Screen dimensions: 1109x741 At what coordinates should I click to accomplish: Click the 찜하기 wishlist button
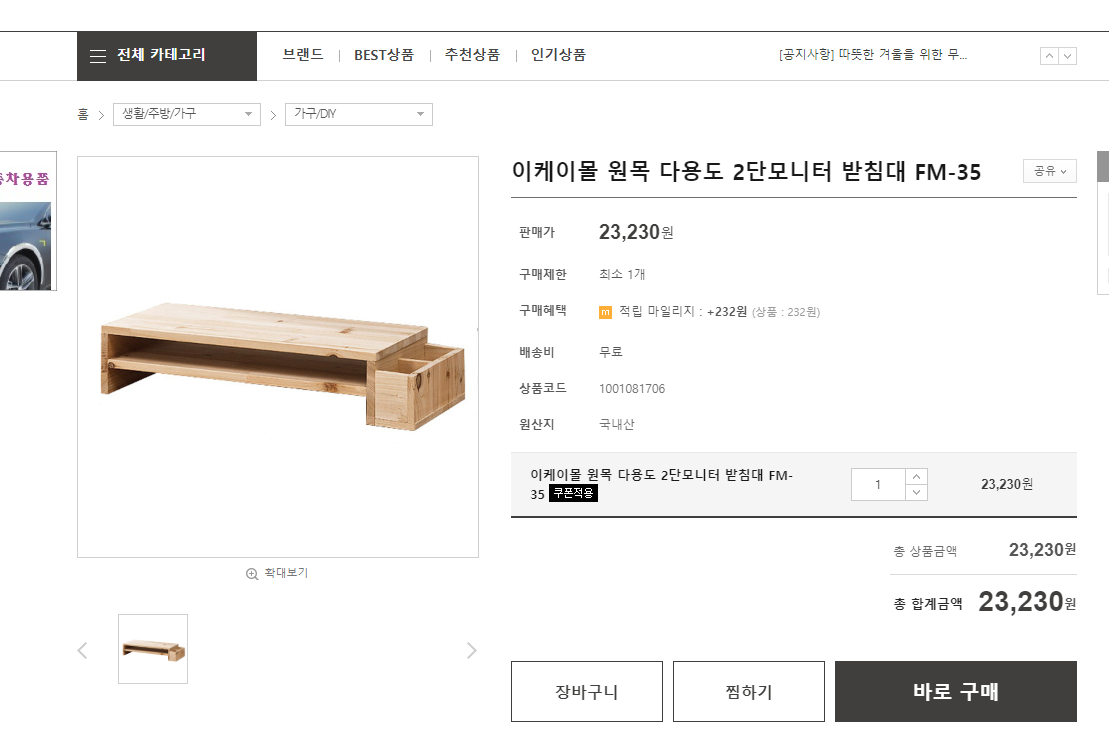(x=749, y=691)
